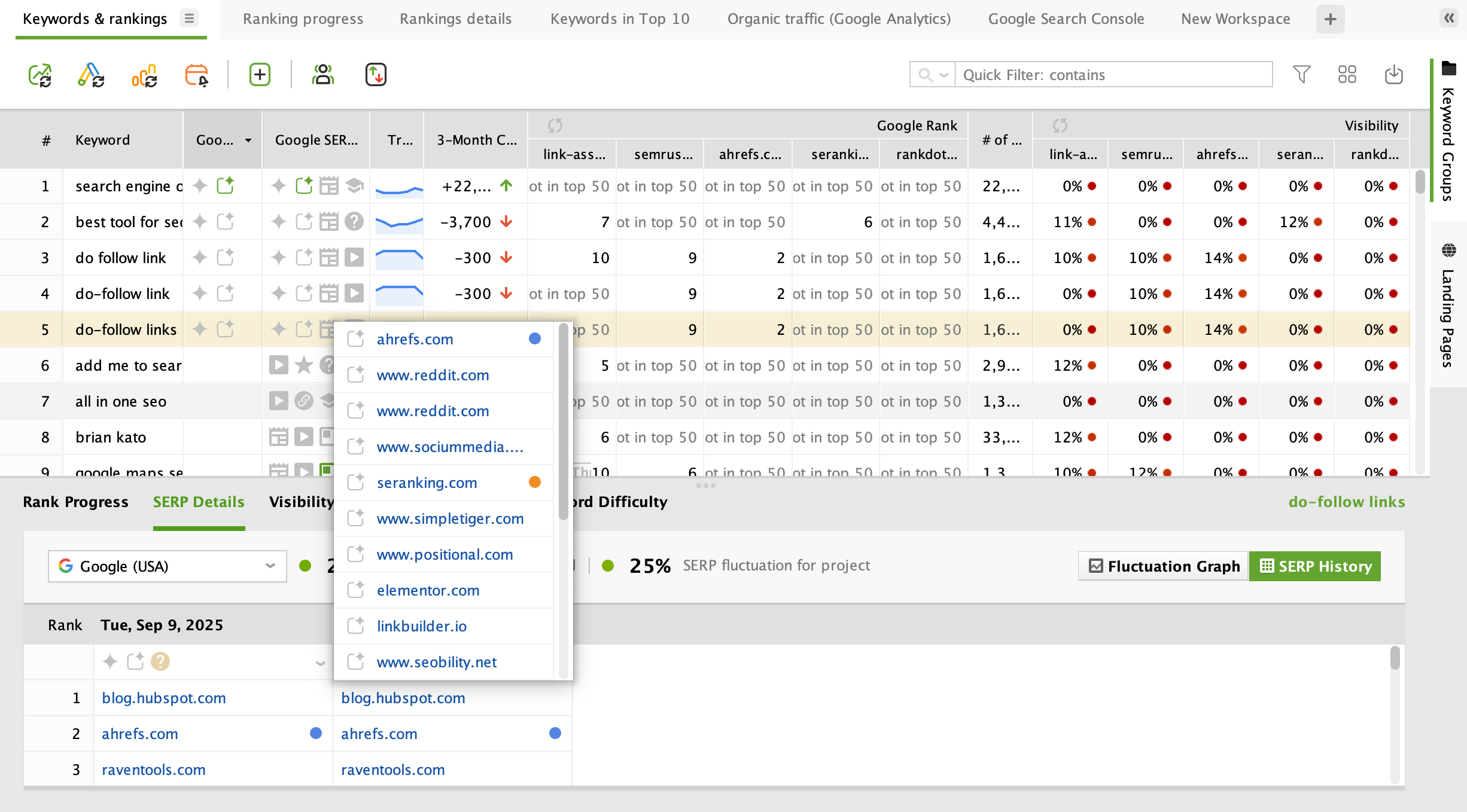This screenshot has height=812, width=1467.
Task: Open the scheduled tasks calendar icon
Action: pyautogui.click(x=197, y=75)
